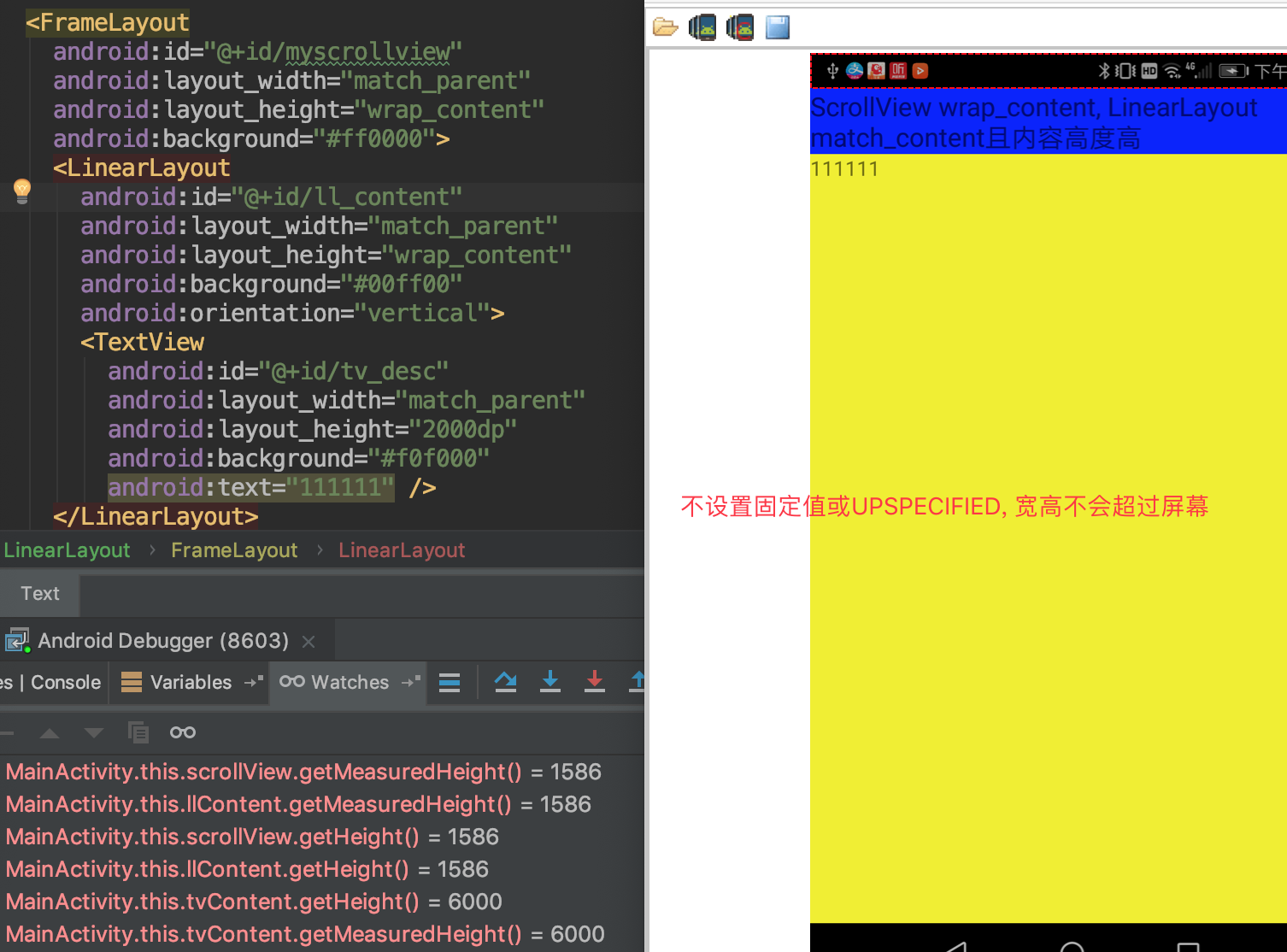
Task: Restore layout arrow next to Variables
Action: pos(254,681)
